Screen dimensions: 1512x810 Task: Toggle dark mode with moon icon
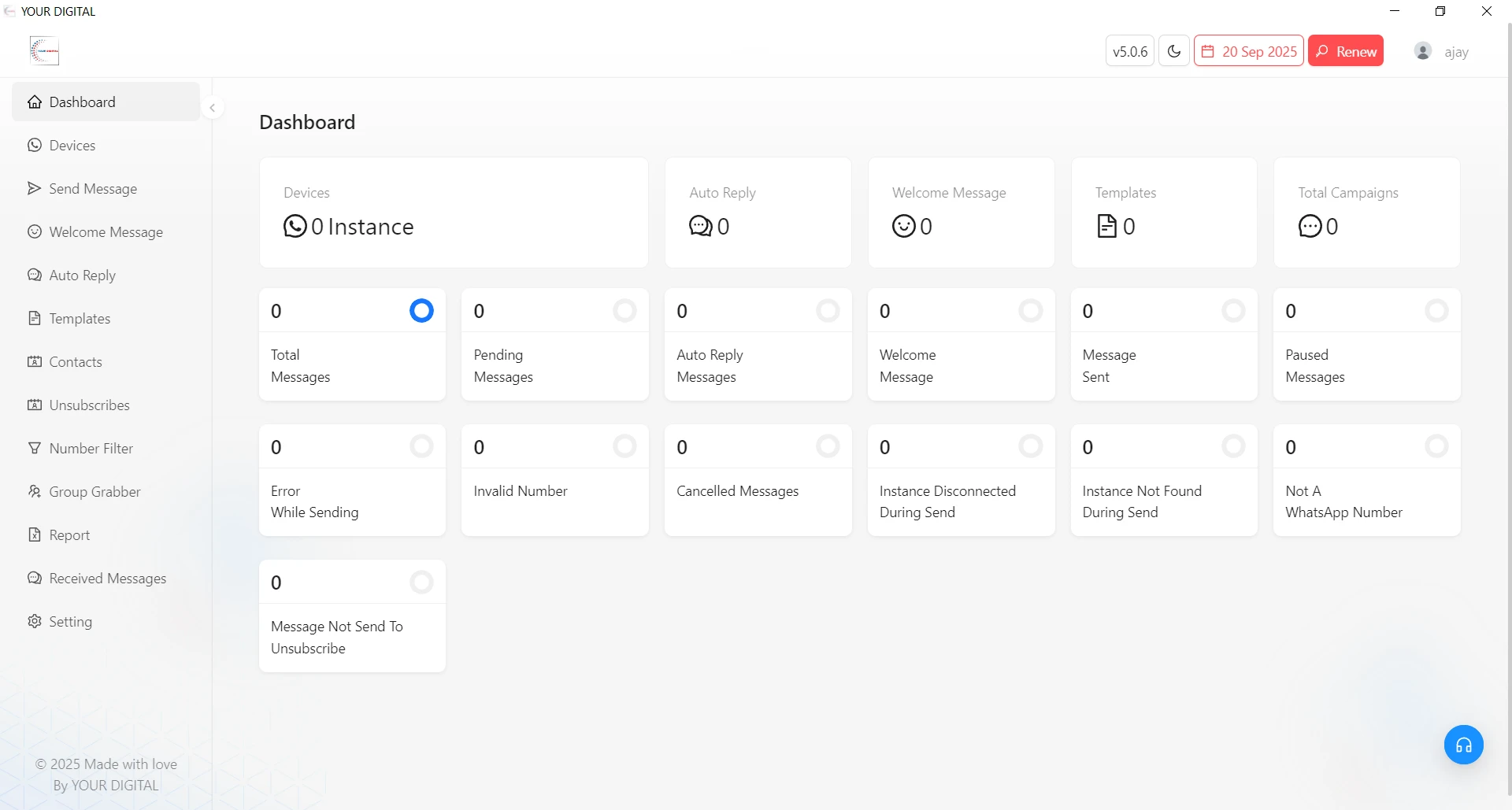pyautogui.click(x=1173, y=51)
